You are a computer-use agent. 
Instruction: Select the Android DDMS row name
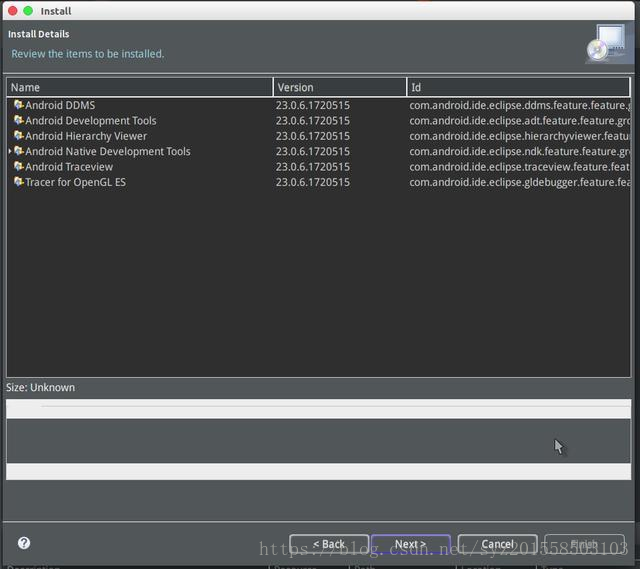click(x=60, y=105)
